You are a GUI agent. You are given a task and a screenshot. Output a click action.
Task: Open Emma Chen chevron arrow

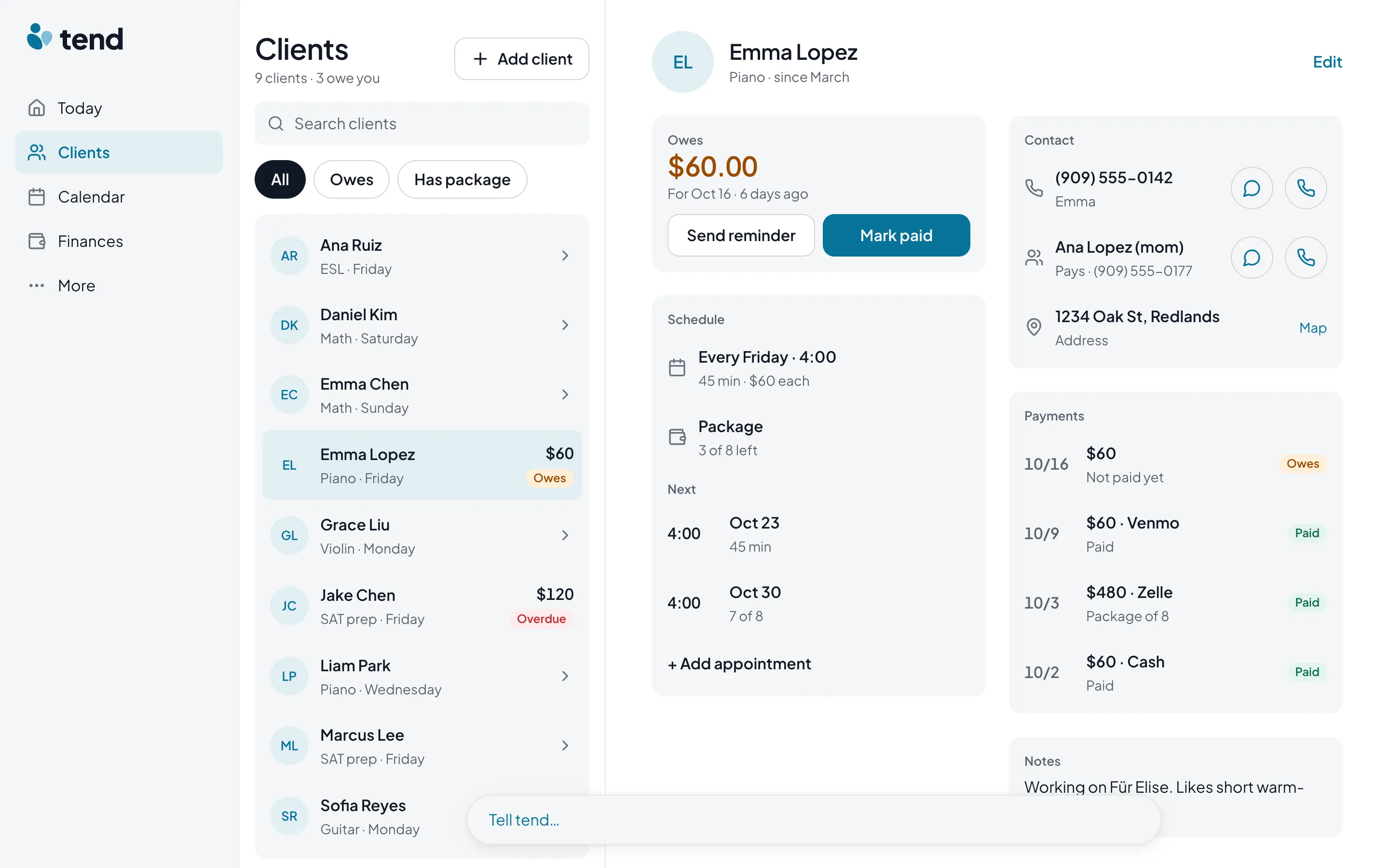565,395
